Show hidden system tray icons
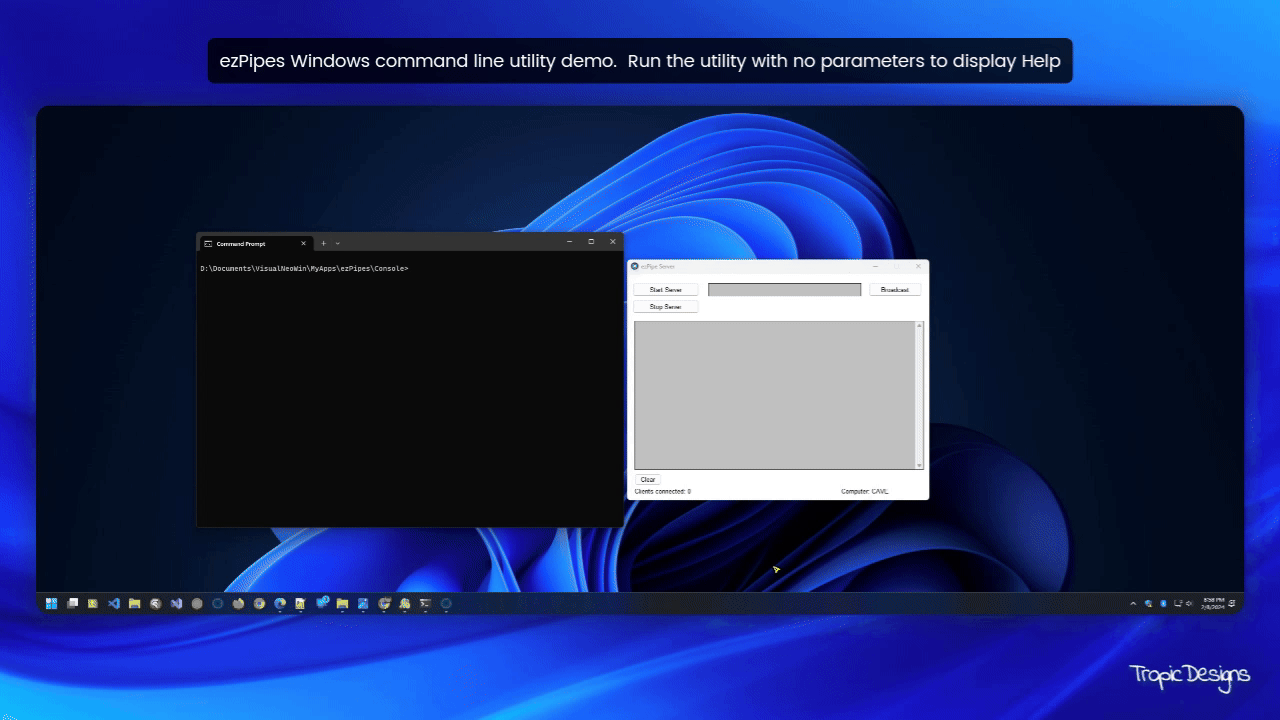The image size is (1280, 720). [x=1133, y=604]
